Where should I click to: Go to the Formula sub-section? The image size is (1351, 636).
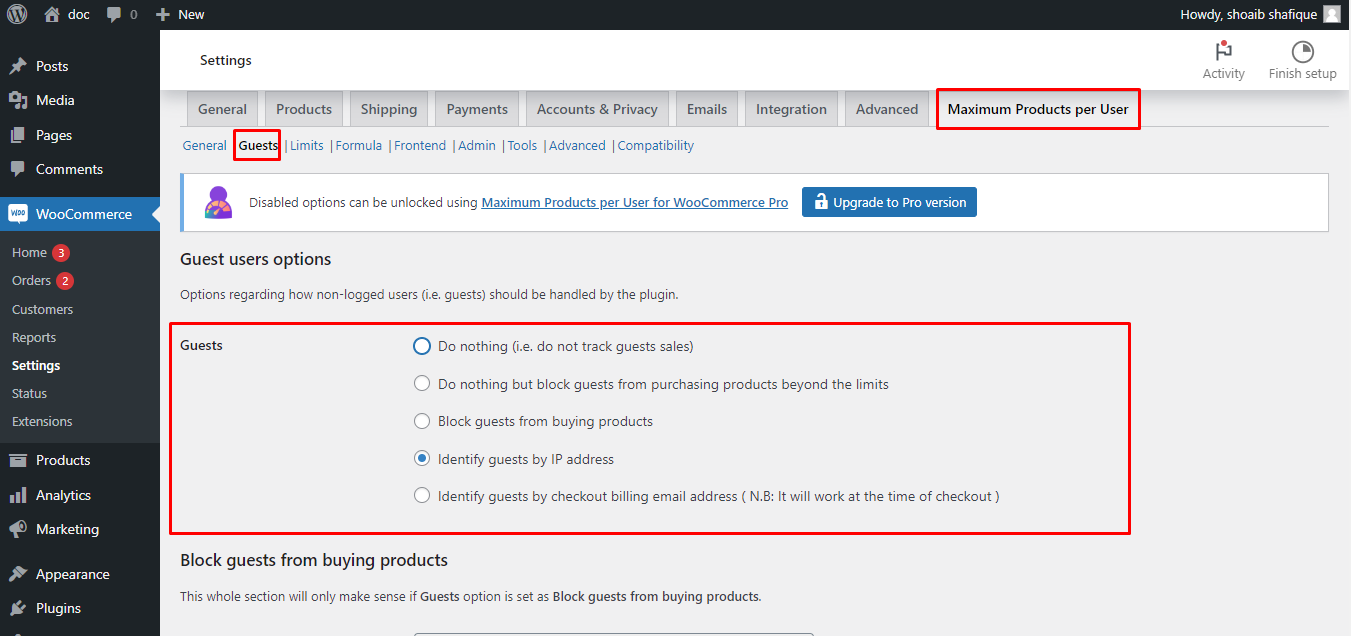click(359, 145)
